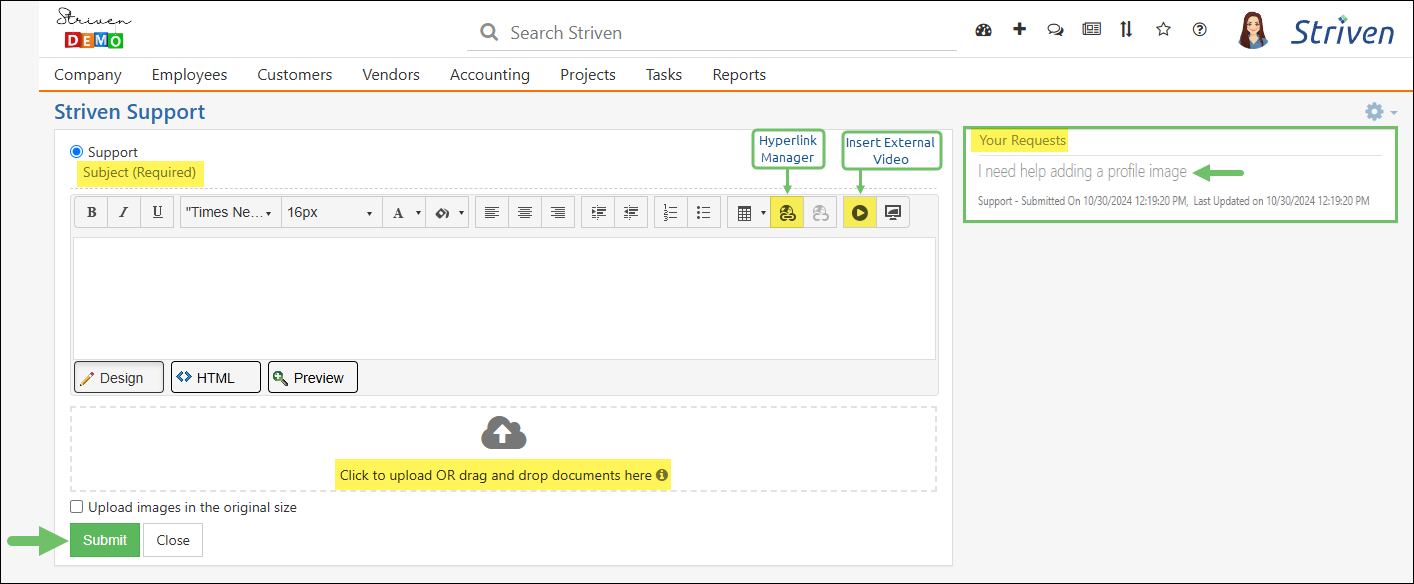Viewport: 1414px width, 584px height.
Task: Click the Insert Table icon
Action: [x=743, y=213]
